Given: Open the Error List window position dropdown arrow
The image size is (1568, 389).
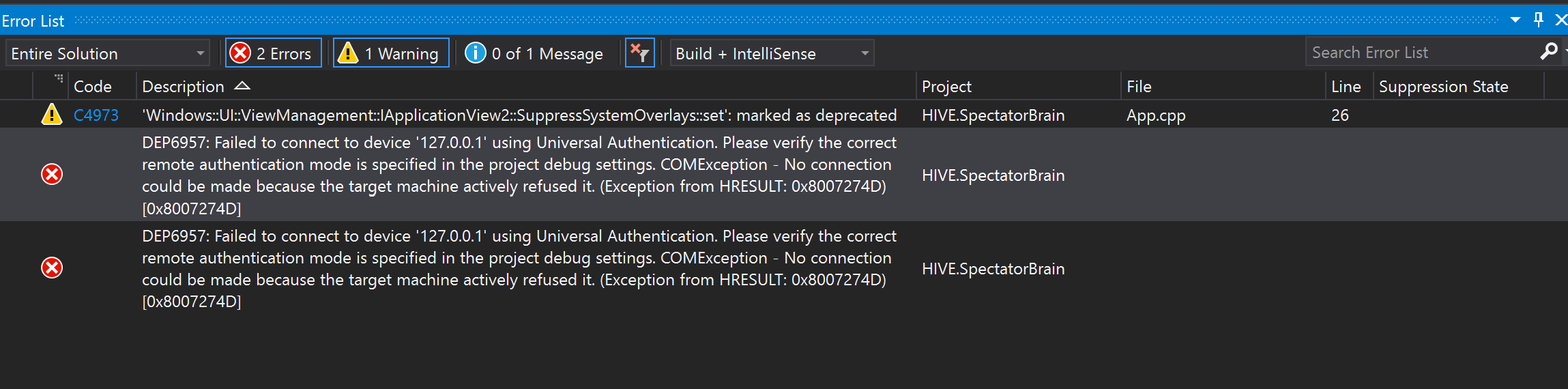Looking at the screenshot, I should (x=1515, y=20).
